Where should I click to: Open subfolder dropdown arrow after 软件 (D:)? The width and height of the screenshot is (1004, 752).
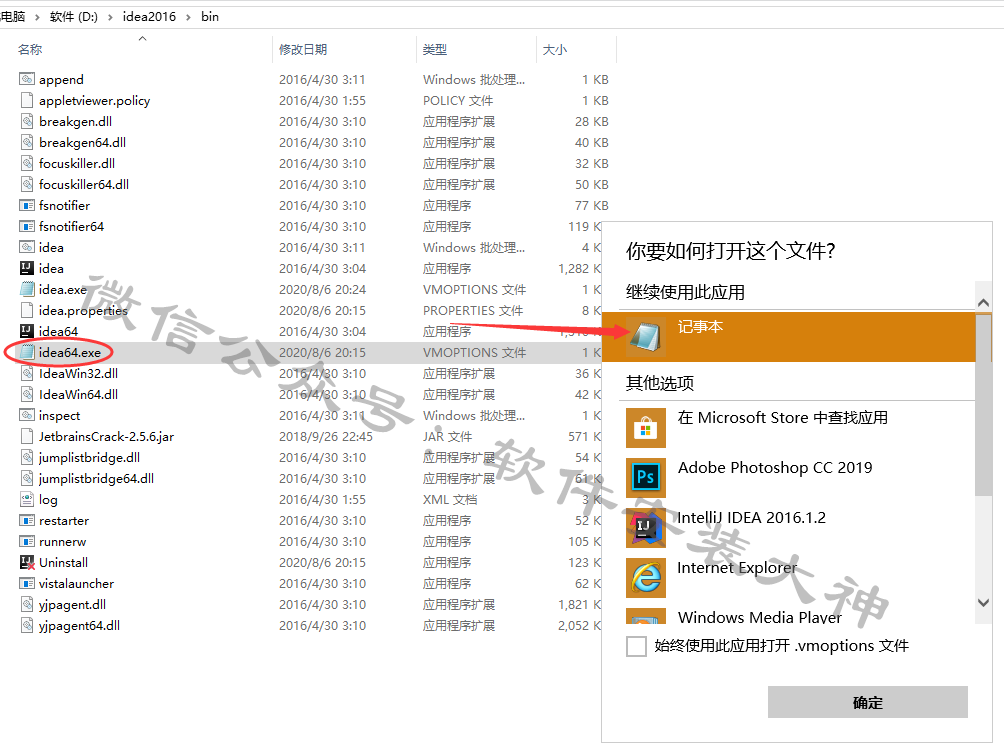[110, 17]
